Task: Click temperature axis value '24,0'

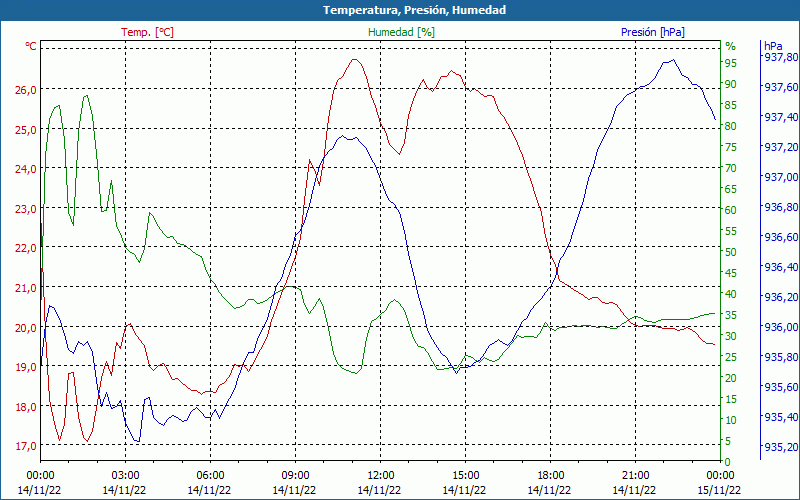Action: coord(26,169)
